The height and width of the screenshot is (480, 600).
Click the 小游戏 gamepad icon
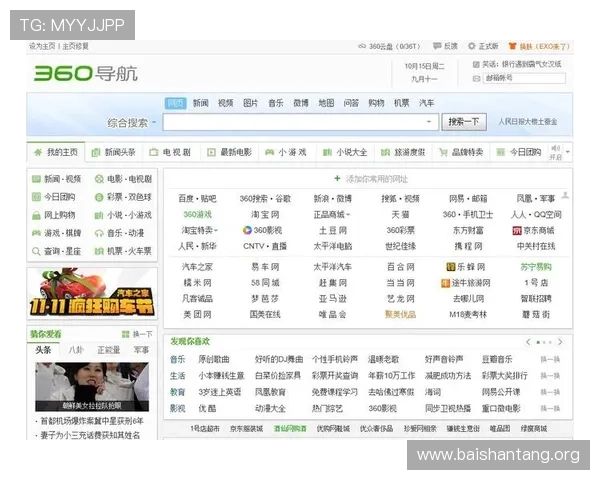pyautogui.click(x=269, y=152)
